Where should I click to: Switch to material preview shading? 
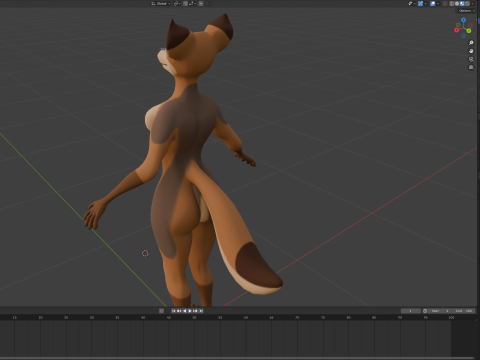(x=462, y=3)
